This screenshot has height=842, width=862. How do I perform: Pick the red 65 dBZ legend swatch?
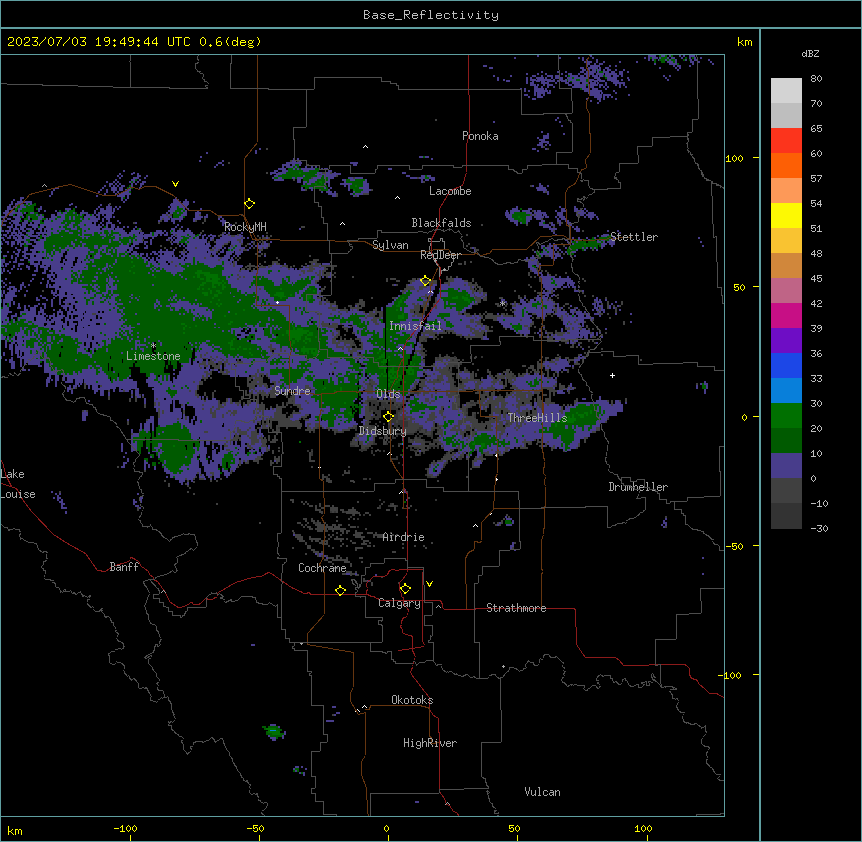(x=786, y=141)
